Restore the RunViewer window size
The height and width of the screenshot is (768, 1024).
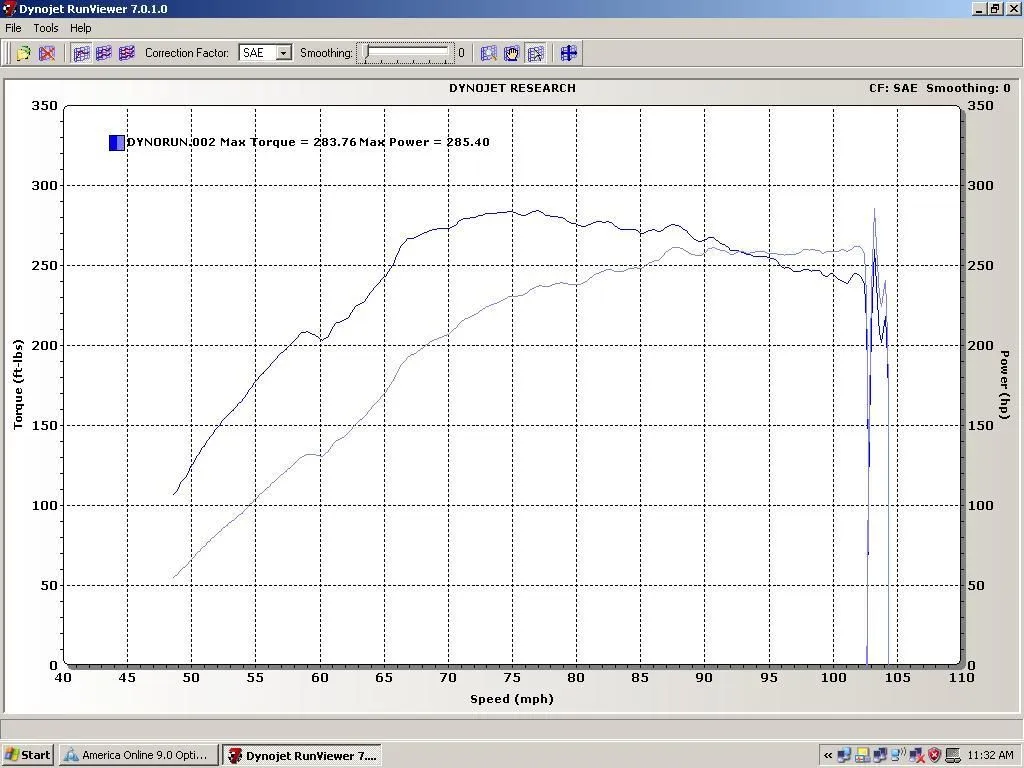click(x=995, y=8)
